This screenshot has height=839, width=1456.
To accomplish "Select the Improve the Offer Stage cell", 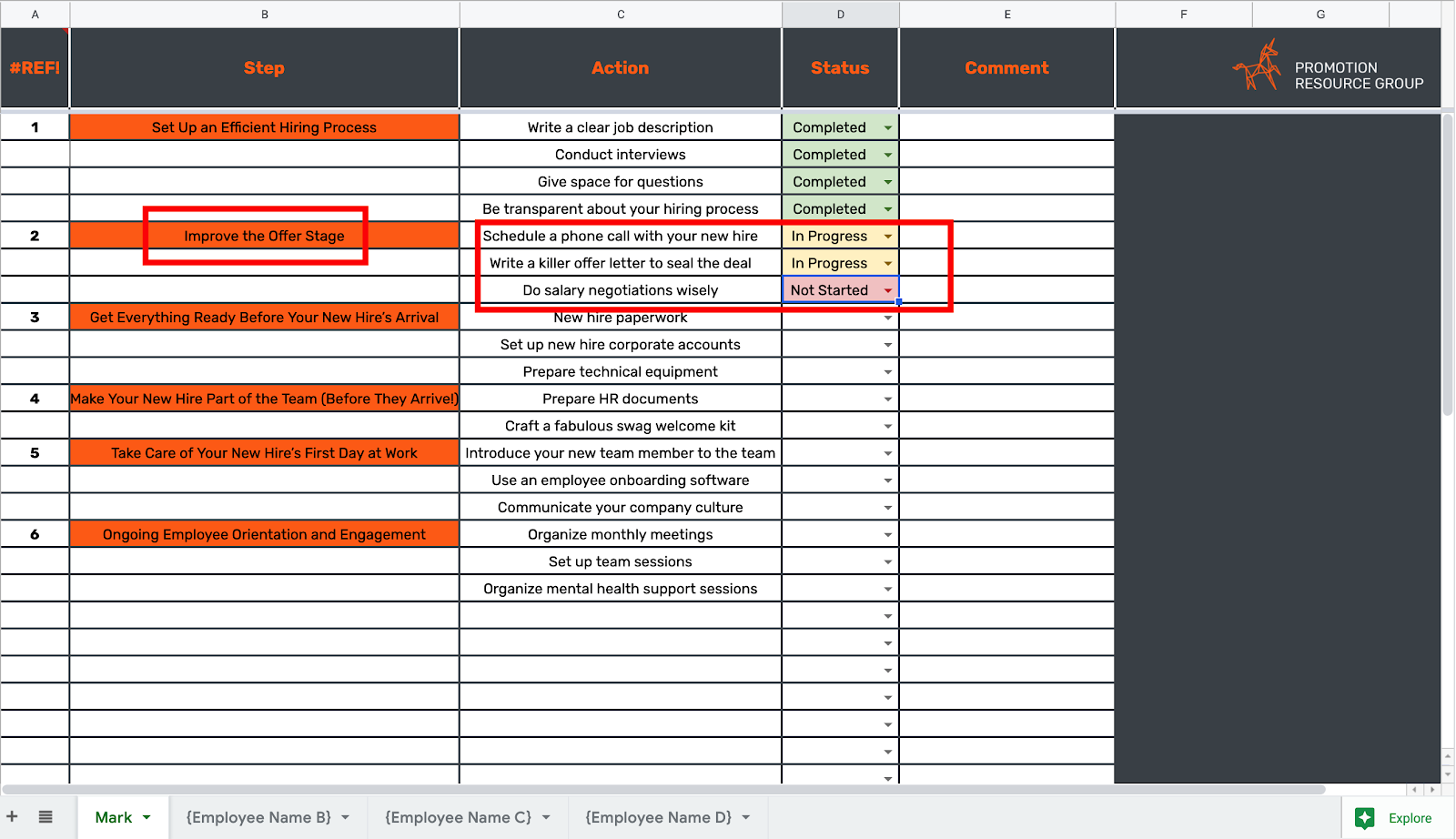I will (265, 236).
